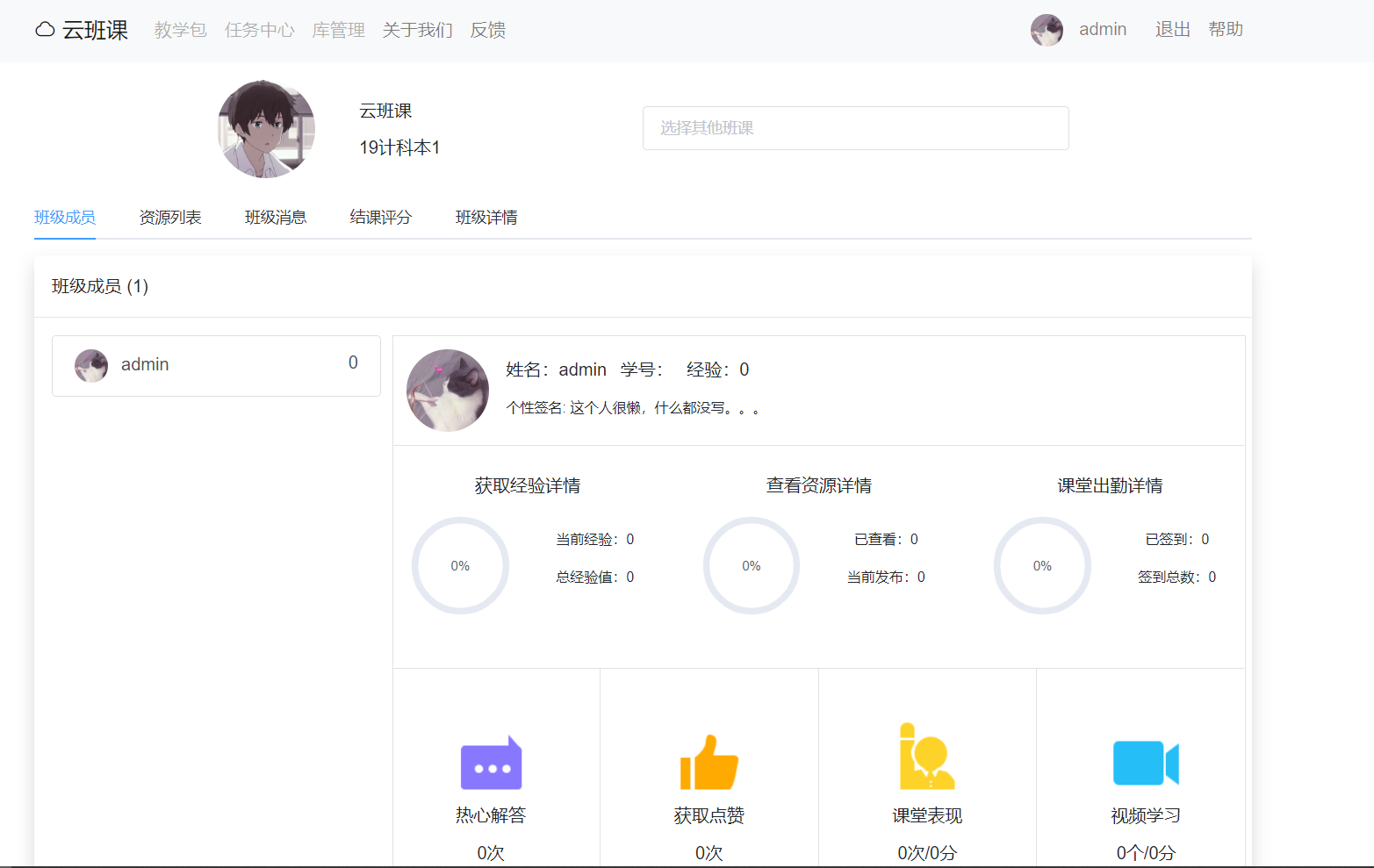This screenshot has height=868, width=1374.
Task: Select the 班级成员 tab
Action: (x=65, y=217)
